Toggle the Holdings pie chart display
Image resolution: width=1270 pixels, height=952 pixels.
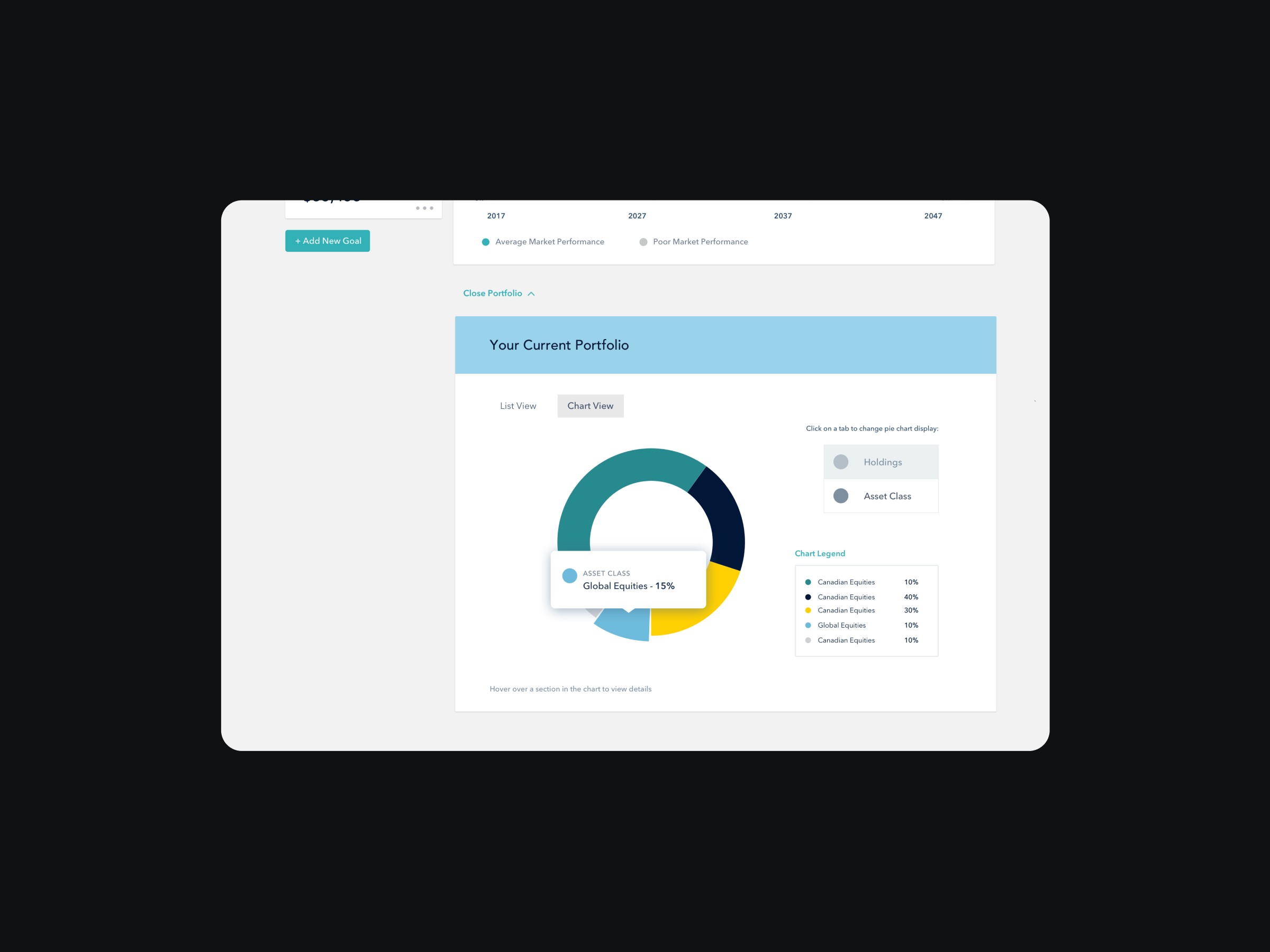click(882, 462)
